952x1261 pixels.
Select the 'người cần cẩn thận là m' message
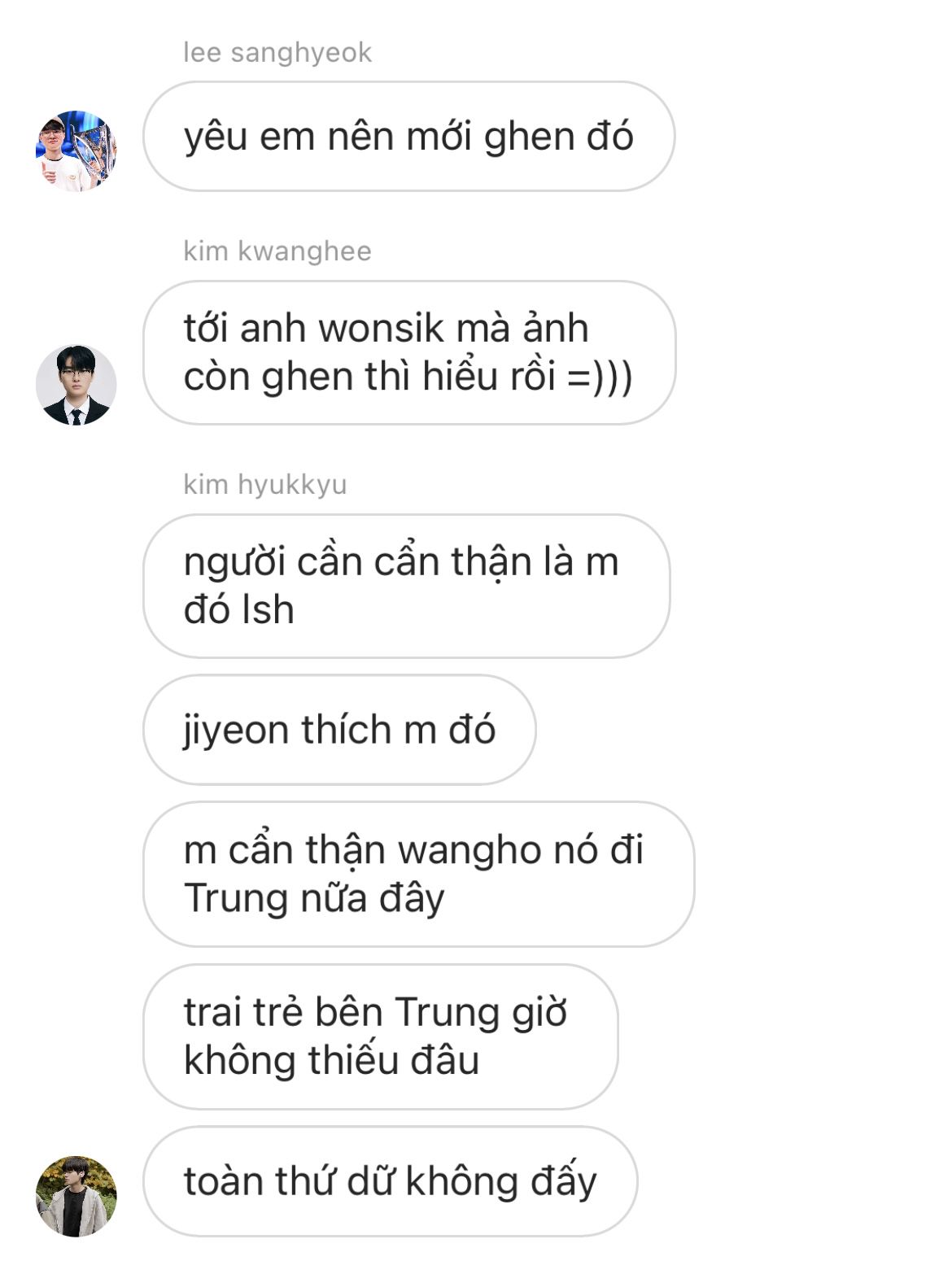pos(407,586)
